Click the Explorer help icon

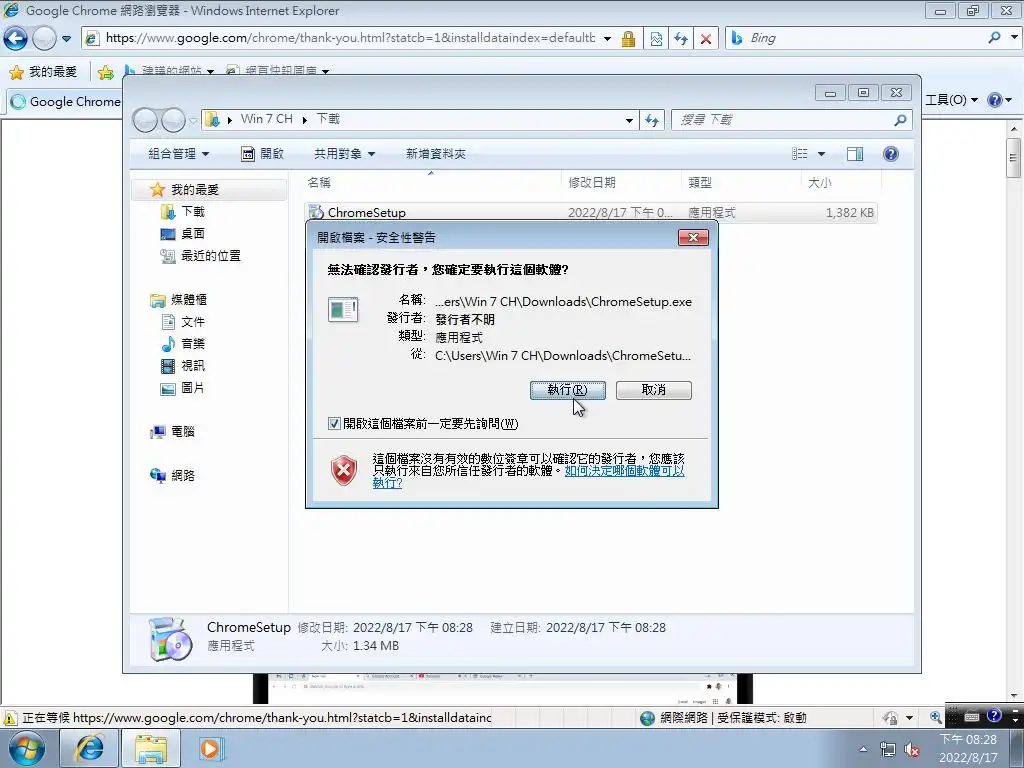[891, 153]
